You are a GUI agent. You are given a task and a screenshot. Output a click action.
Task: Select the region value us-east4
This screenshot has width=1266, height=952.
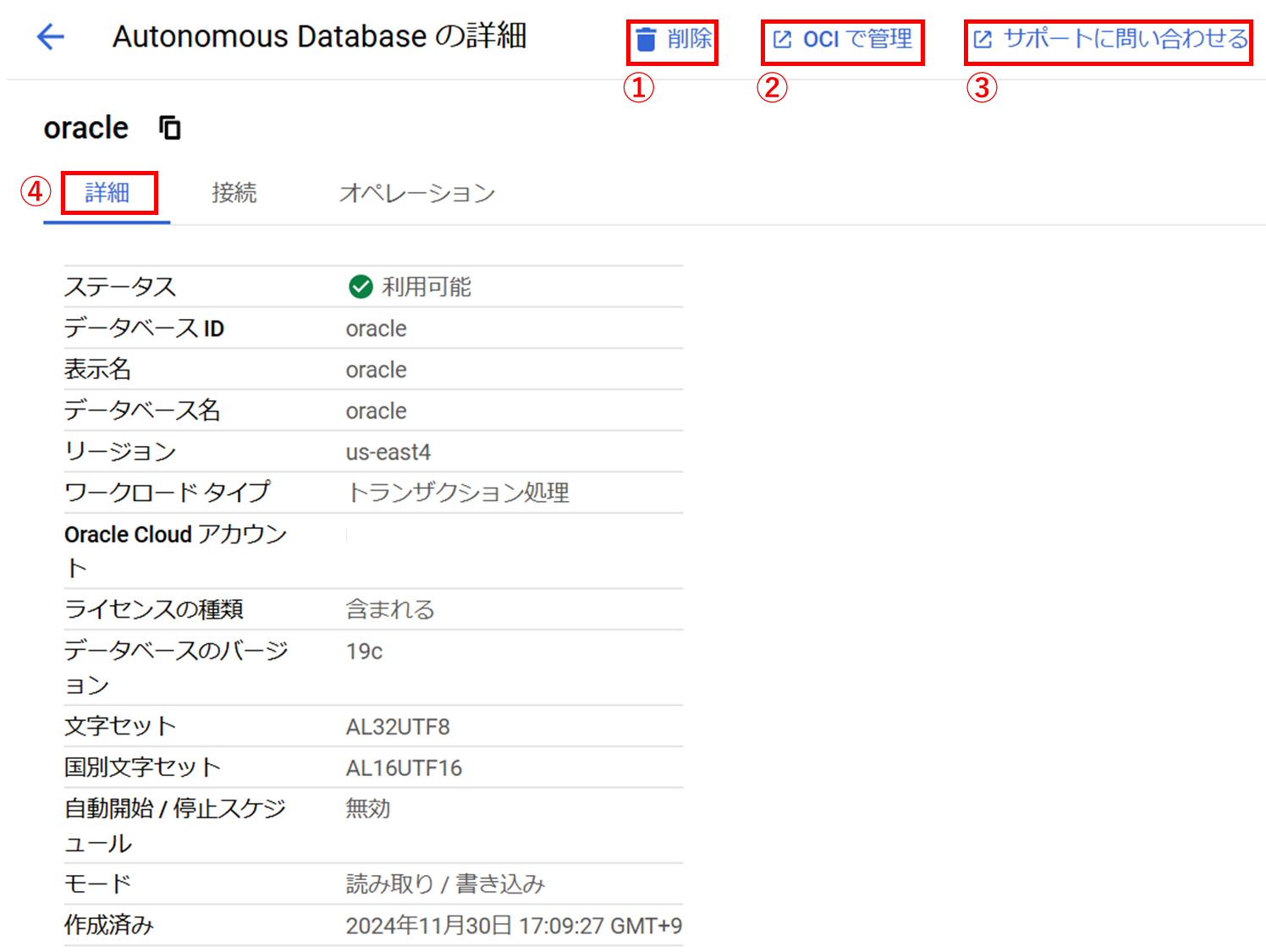click(x=388, y=452)
